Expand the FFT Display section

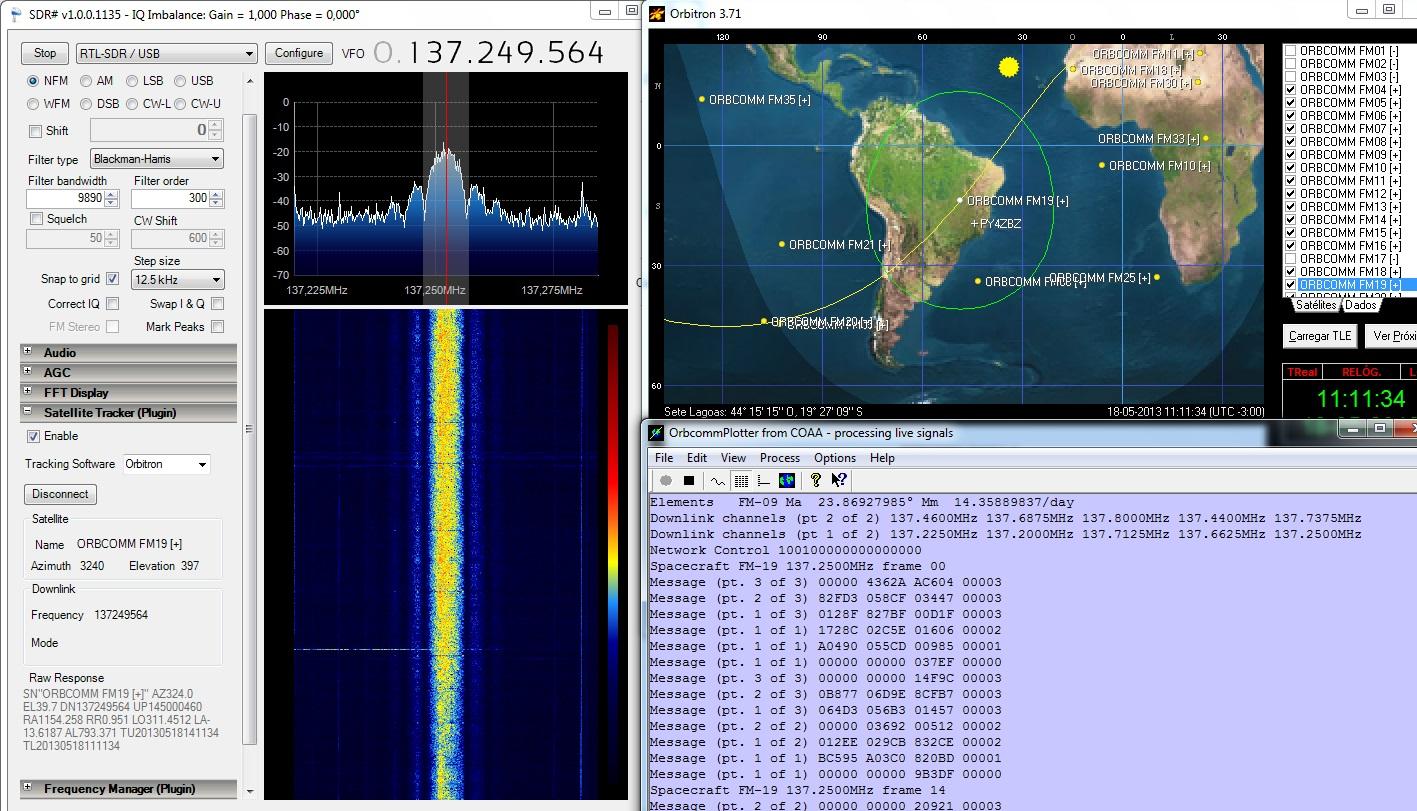coord(28,392)
